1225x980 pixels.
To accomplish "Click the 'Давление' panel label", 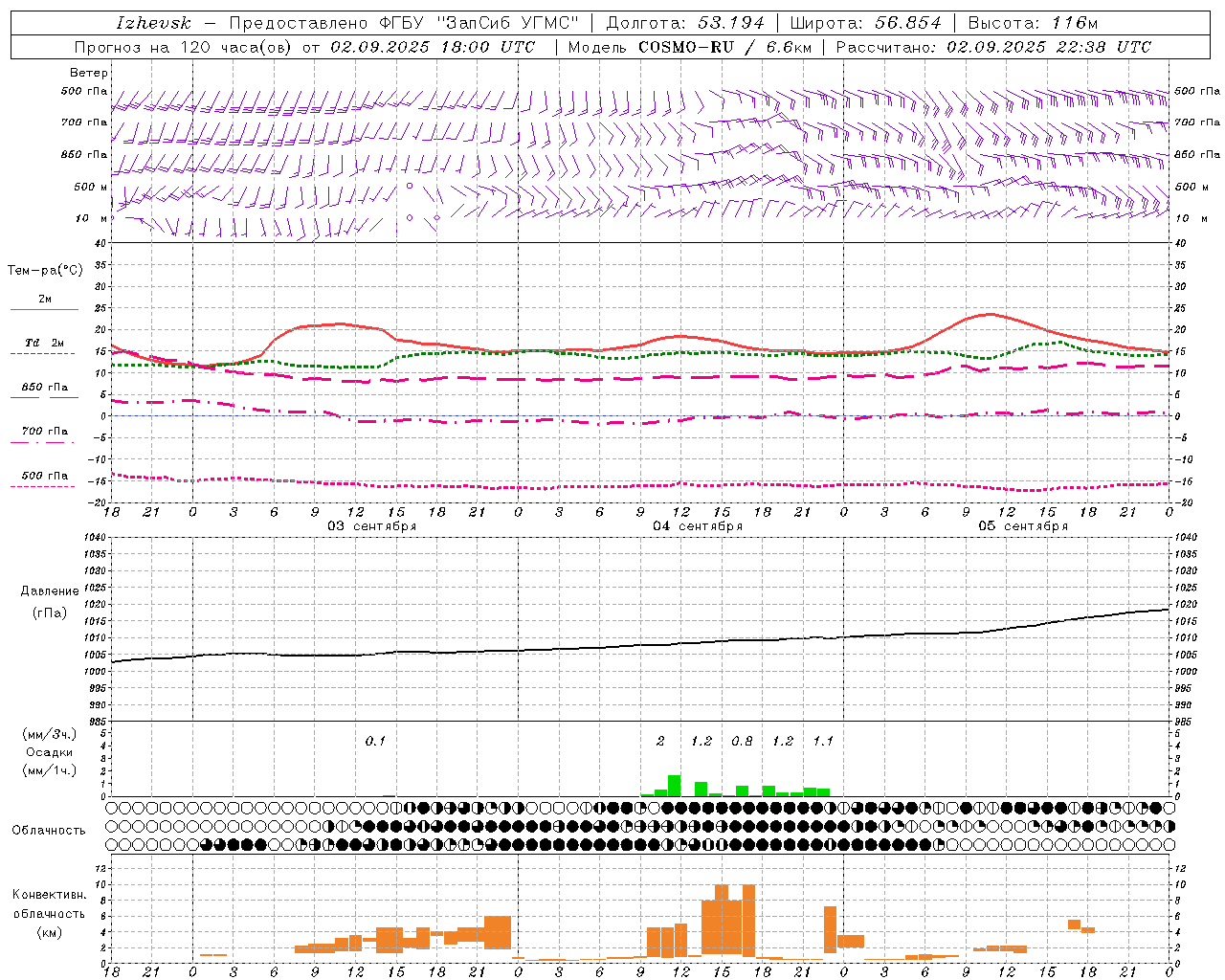I will pyautogui.click(x=49, y=591).
